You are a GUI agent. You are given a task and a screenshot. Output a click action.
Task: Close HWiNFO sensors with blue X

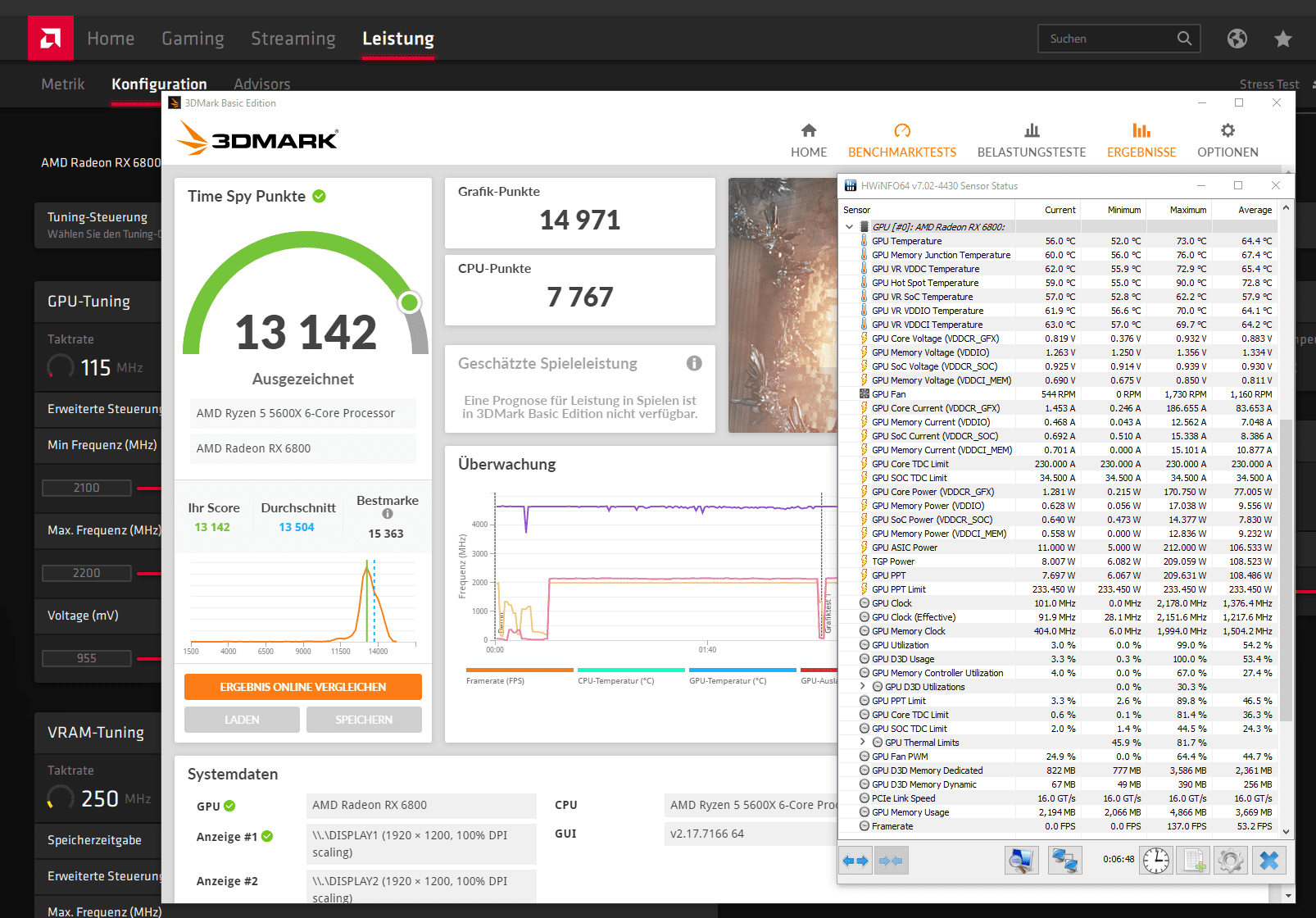click(x=1268, y=861)
